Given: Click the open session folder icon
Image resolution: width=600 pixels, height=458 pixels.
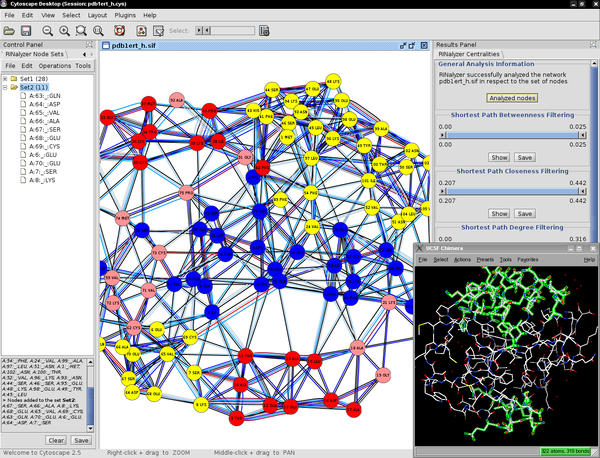Looking at the screenshot, I should tap(9, 31).
